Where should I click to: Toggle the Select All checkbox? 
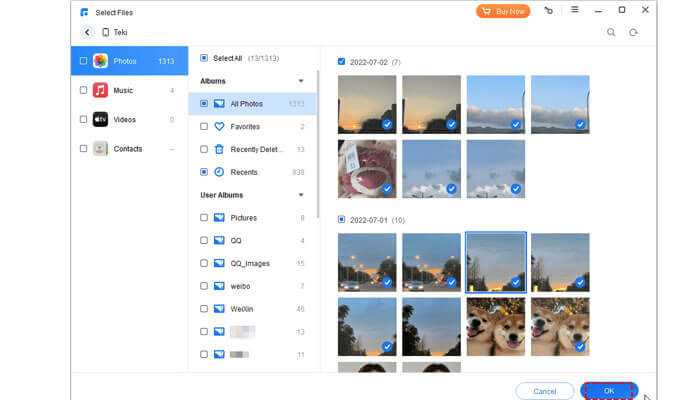[x=204, y=58]
